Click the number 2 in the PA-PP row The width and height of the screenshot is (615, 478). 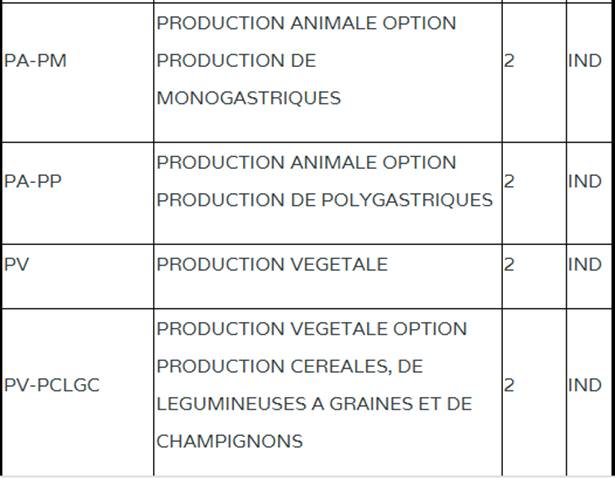pyautogui.click(x=510, y=182)
